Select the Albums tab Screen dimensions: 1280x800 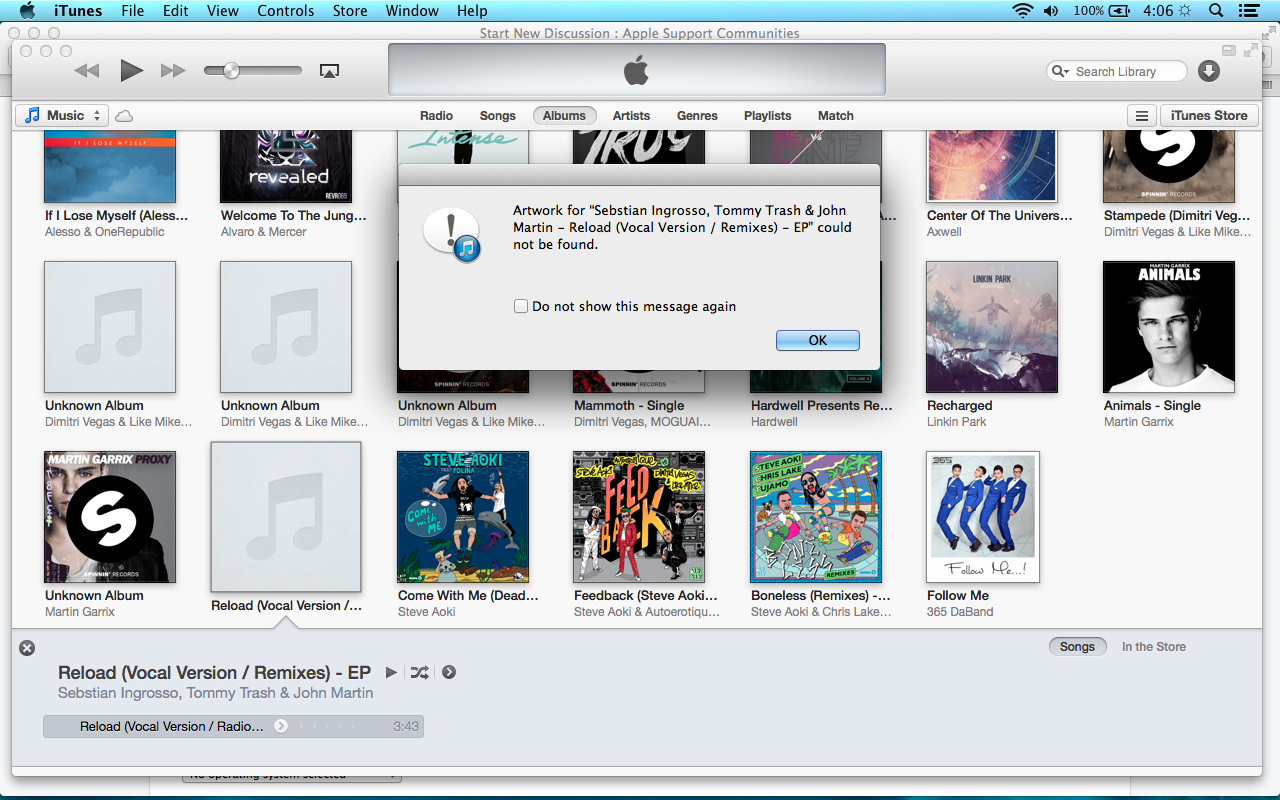coord(565,116)
